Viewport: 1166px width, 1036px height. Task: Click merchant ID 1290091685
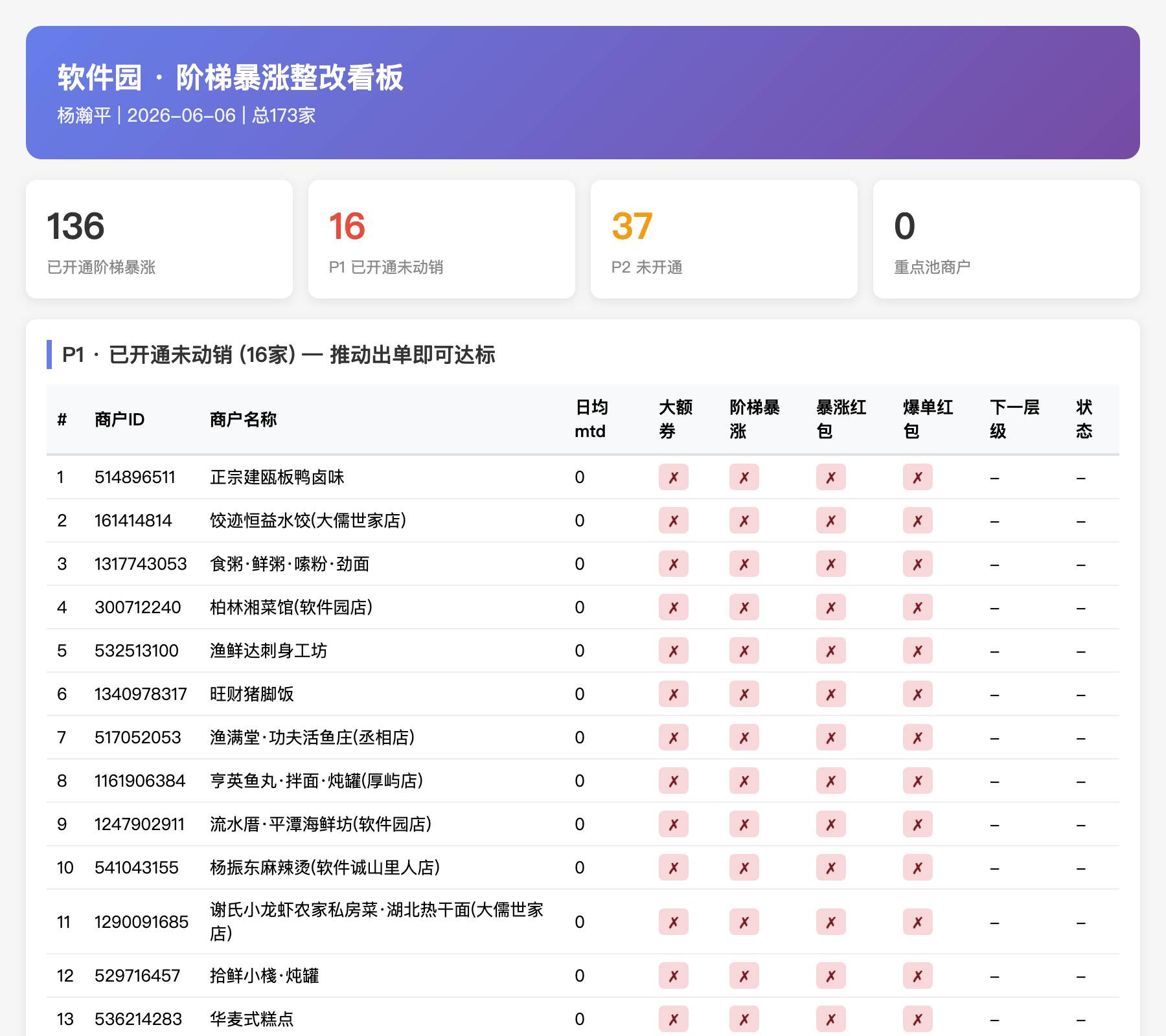[x=141, y=922]
